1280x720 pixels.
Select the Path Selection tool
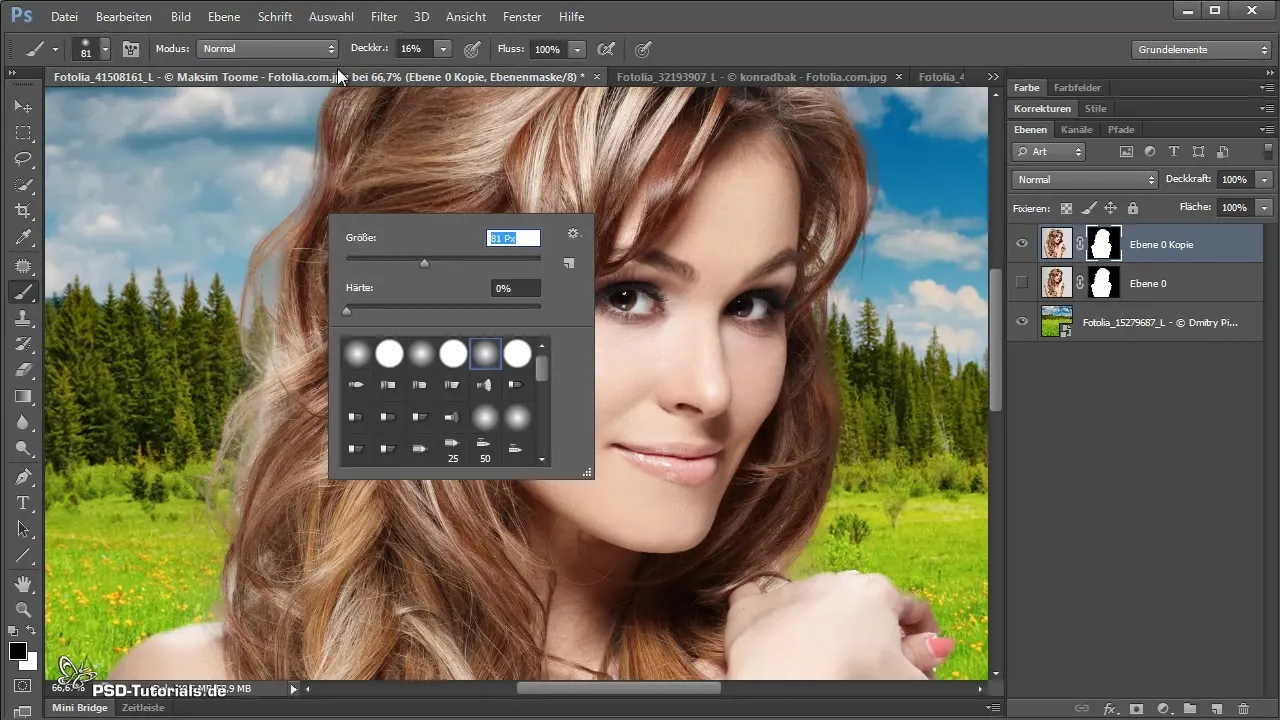coord(23,529)
